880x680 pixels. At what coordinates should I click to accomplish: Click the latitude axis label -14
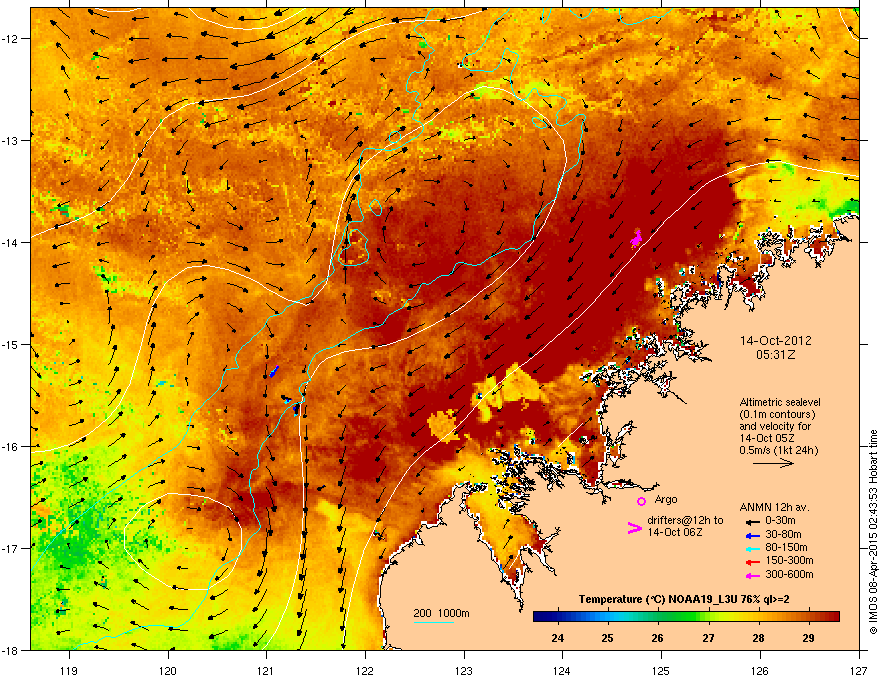11,243
